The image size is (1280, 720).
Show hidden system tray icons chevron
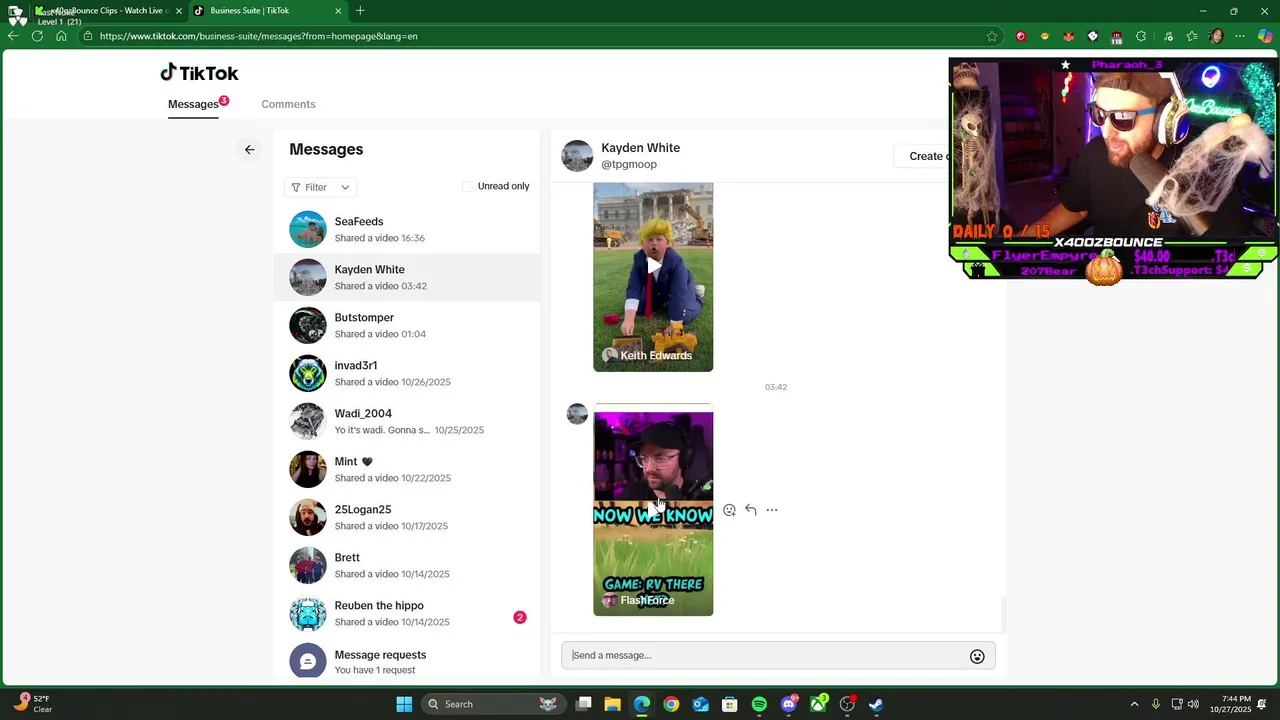click(1134, 704)
